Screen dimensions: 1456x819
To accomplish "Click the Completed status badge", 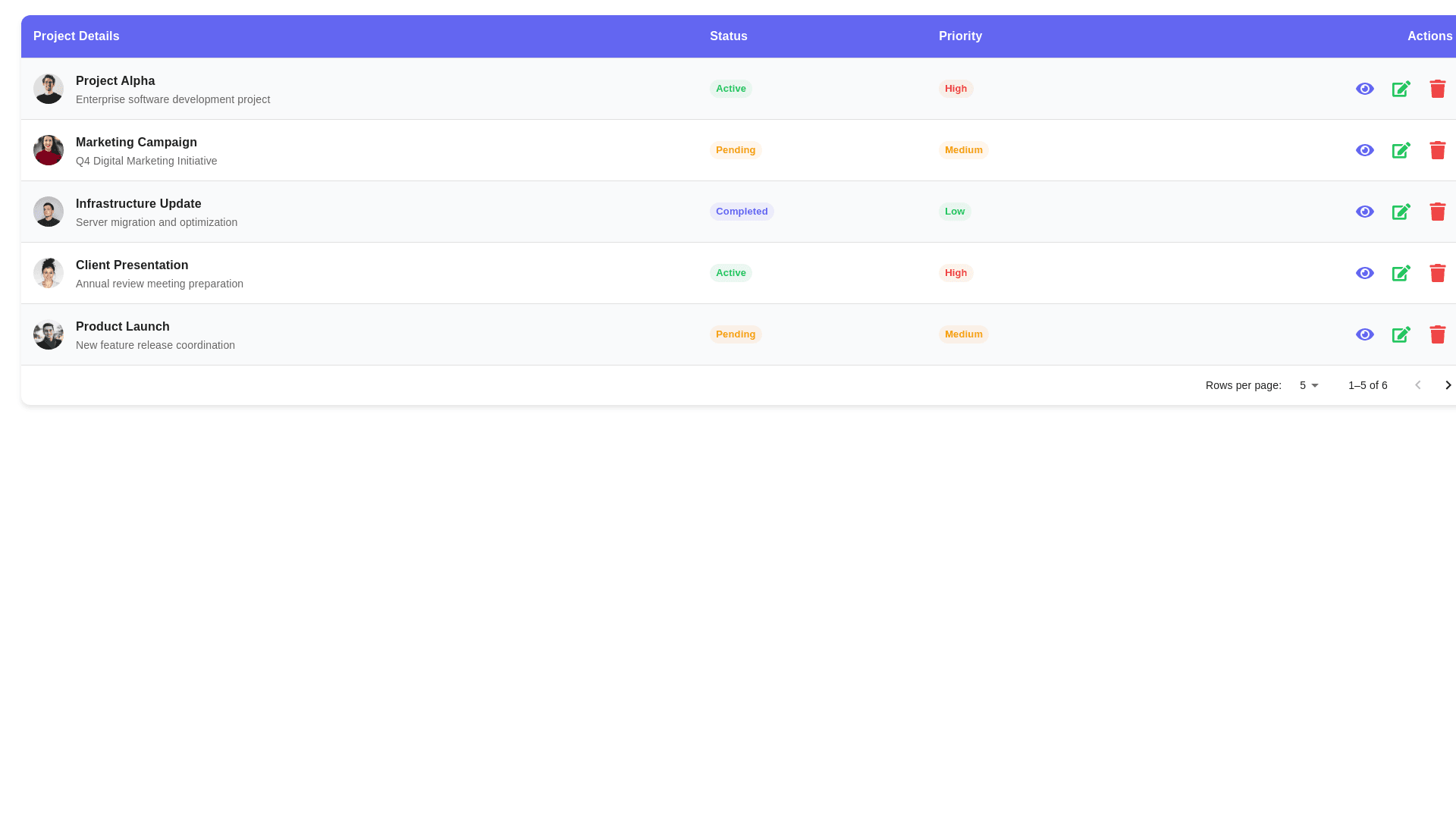I will [742, 212].
